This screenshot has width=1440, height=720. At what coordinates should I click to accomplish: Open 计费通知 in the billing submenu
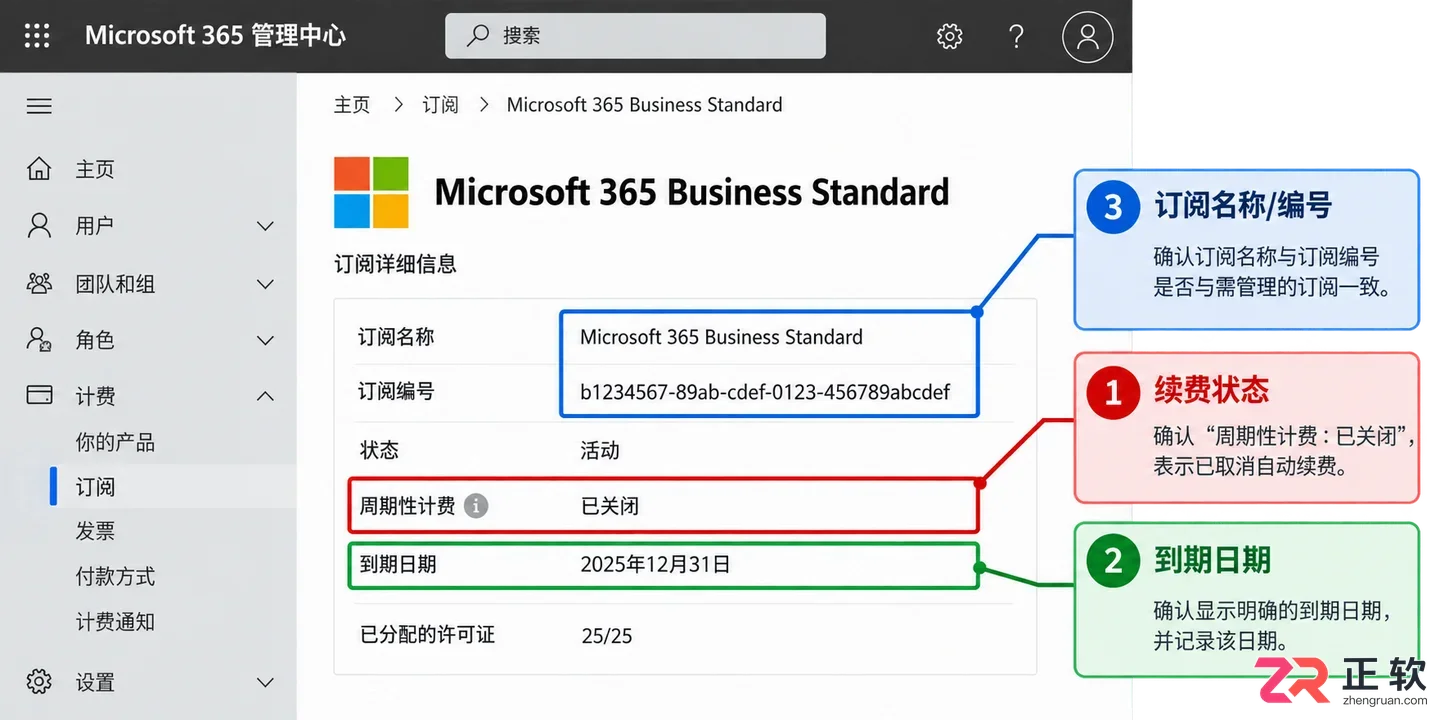click(x=115, y=622)
